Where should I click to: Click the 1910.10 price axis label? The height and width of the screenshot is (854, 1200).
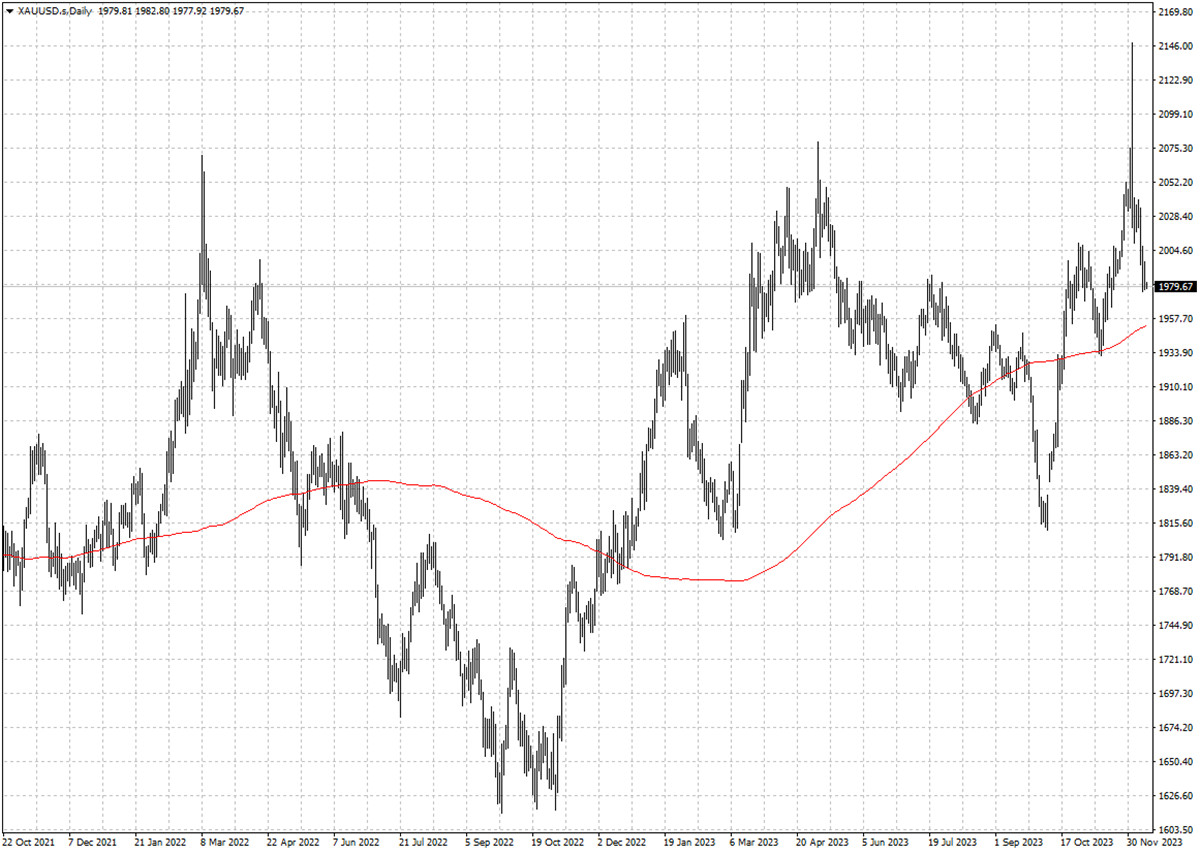pos(1174,387)
